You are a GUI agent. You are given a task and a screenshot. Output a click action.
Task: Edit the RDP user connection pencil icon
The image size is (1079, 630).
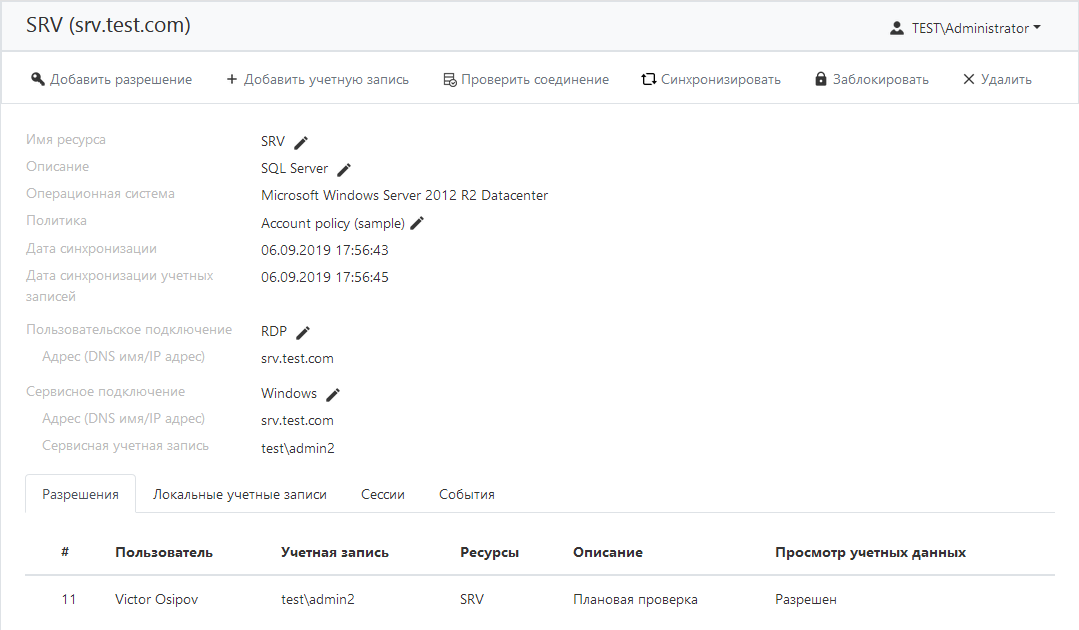click(x=303, y=332)
